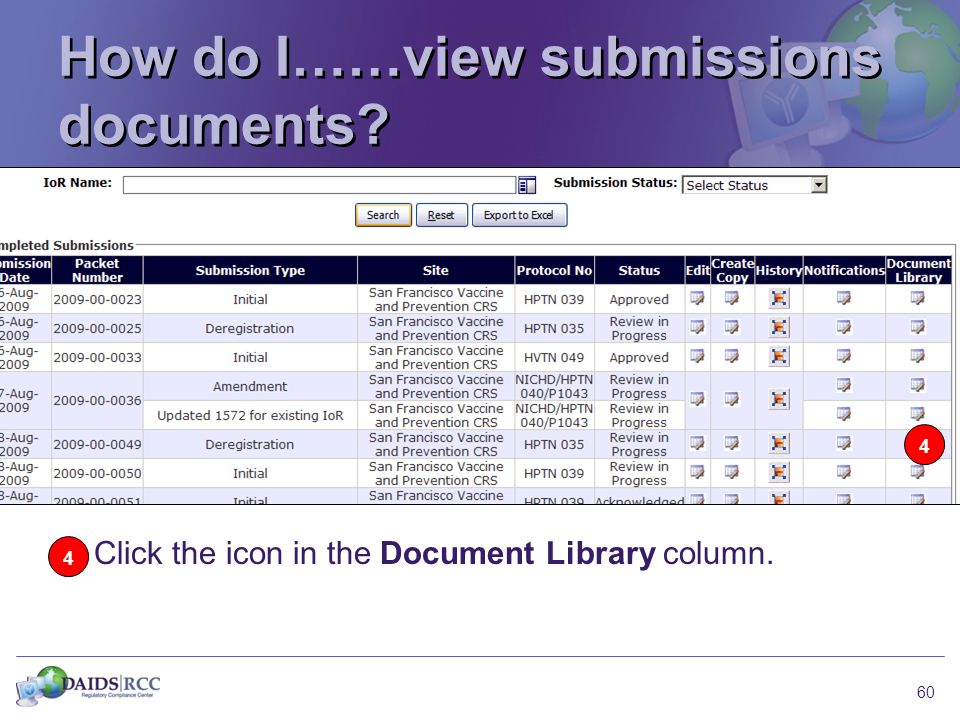960x720 pixels.
Task: Click the Submission Type column header
Action: click(250, 270)
